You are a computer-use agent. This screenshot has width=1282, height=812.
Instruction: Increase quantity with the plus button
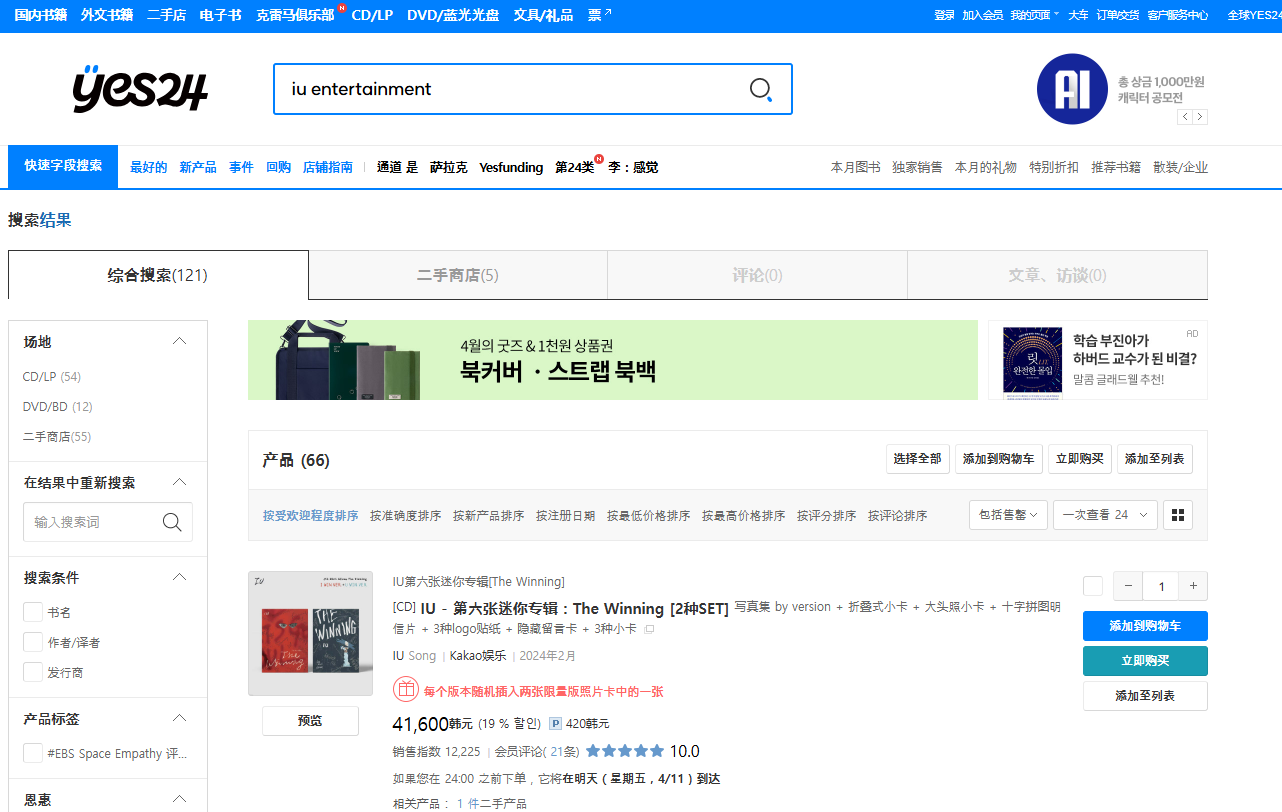(1193, 586)
